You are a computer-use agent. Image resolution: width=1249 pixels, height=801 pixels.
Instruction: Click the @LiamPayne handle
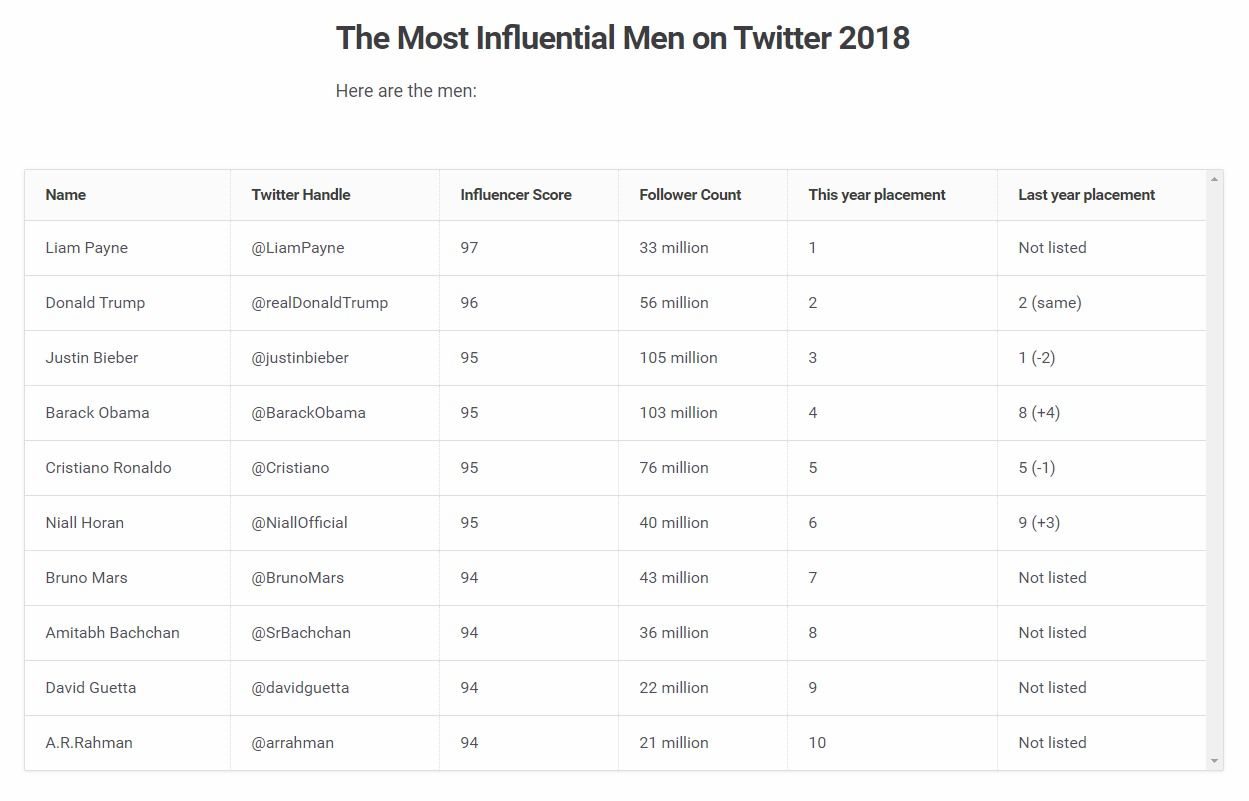pos(298,248)
